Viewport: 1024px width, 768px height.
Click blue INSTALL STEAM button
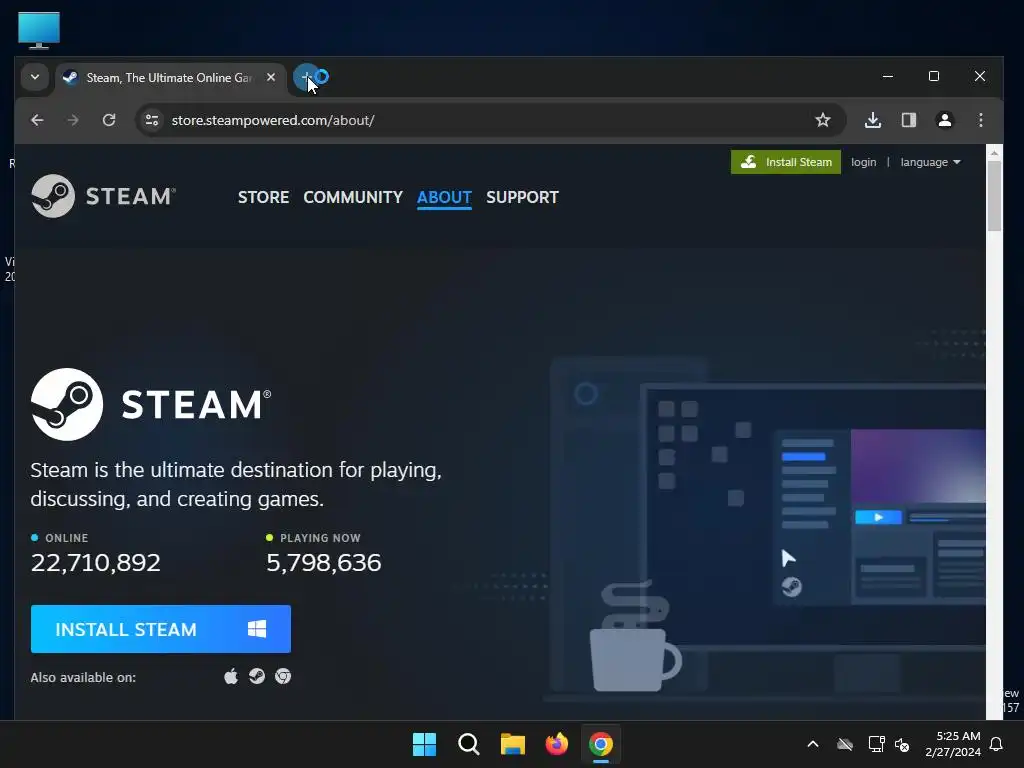pyautogui.click(x=161, y=629)
